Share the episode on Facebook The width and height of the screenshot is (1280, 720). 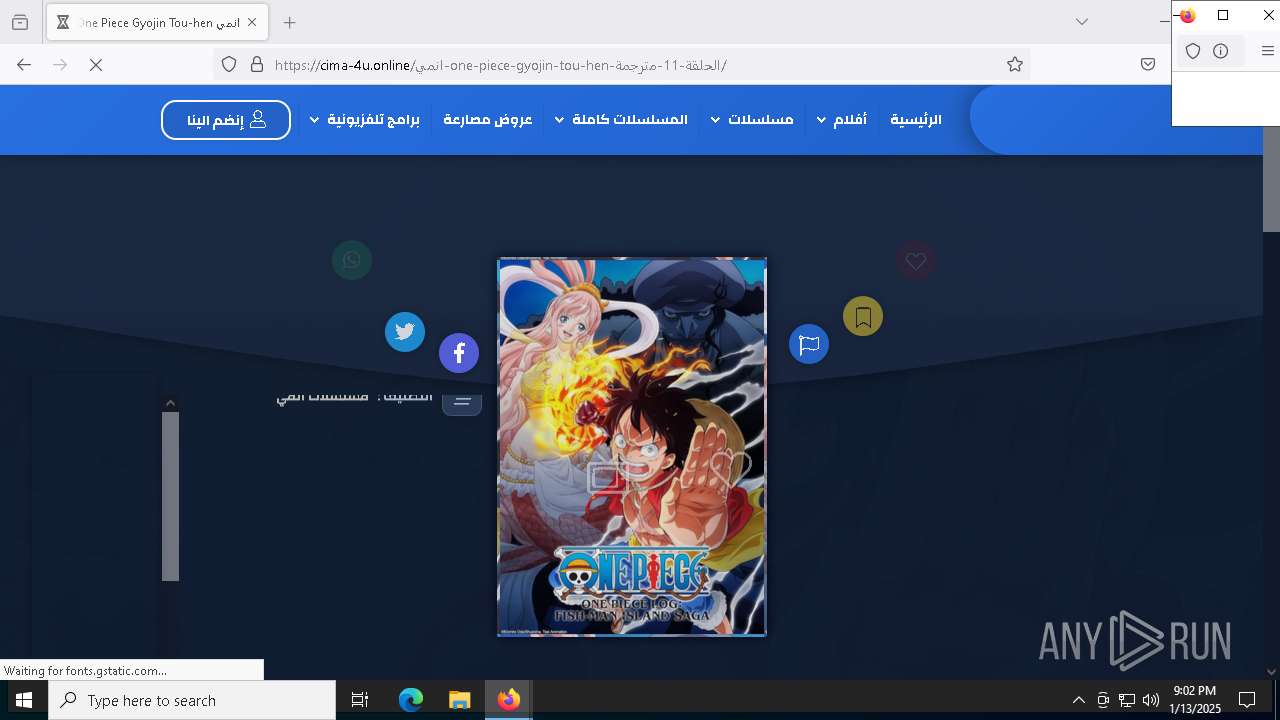pyautogui.click(x=459, y=353)
